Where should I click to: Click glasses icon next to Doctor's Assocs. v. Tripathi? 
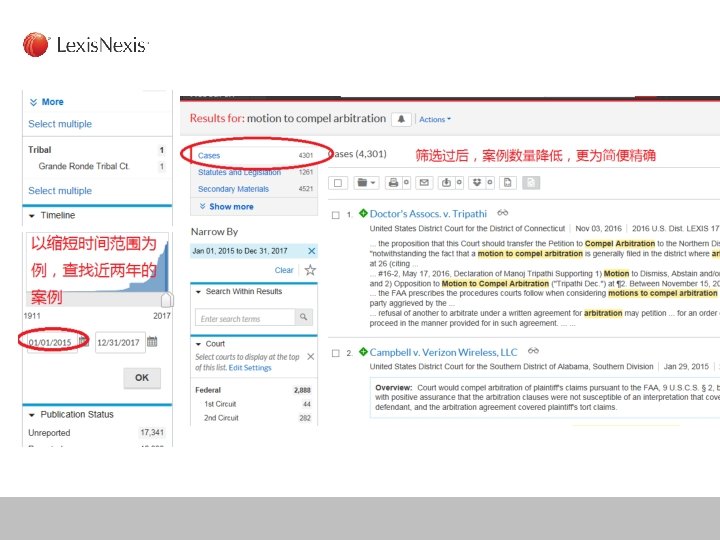tap(503, 213)
